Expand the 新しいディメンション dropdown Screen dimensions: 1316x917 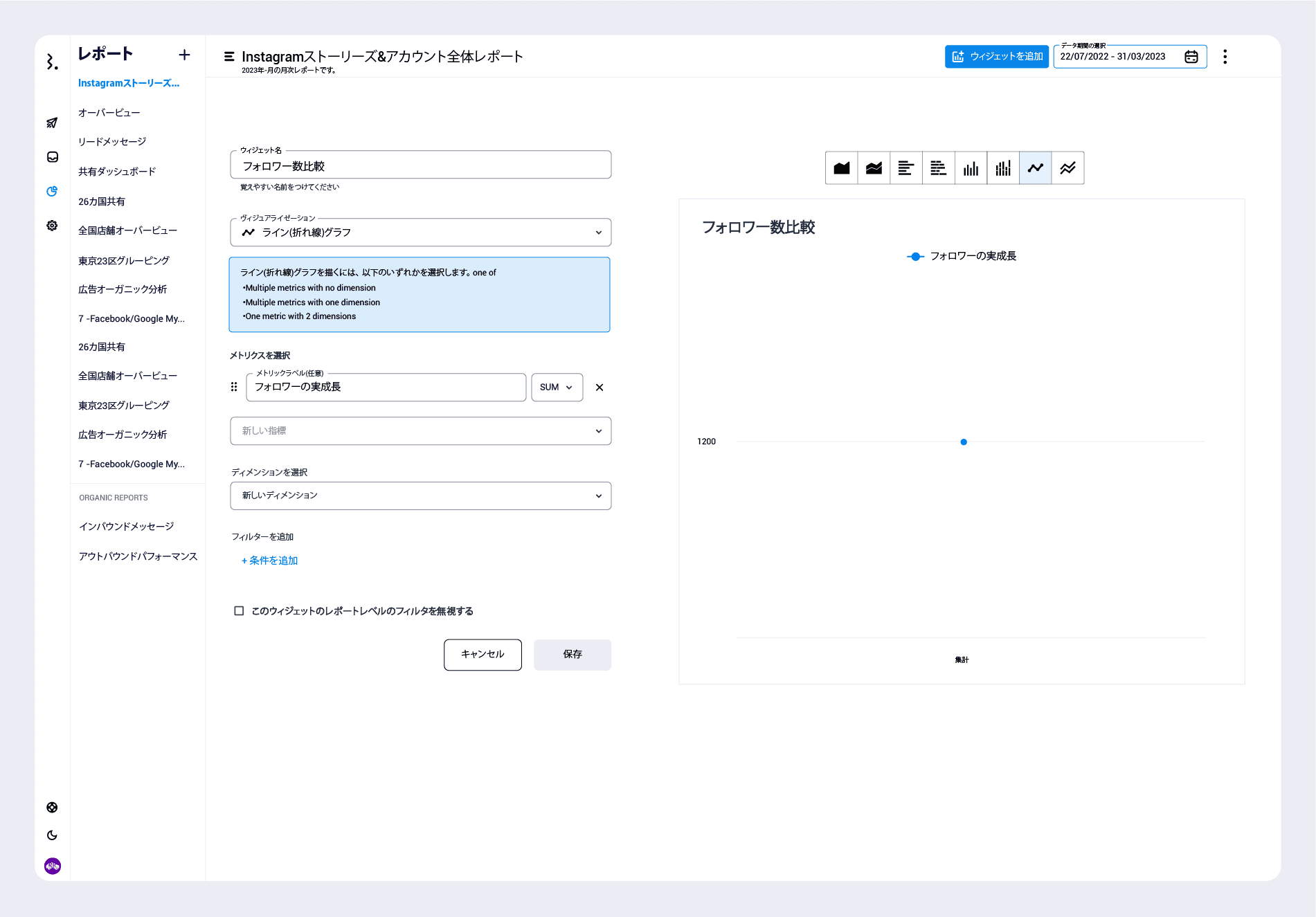(420, 496)
